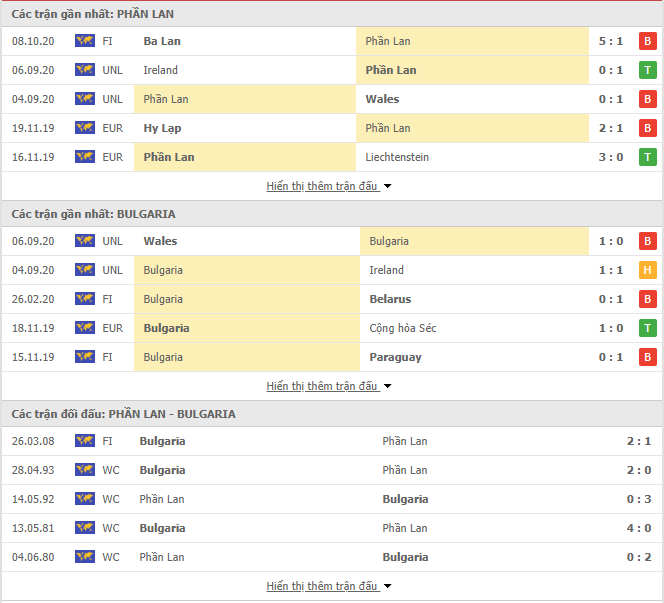
Task: Click the flag icon next to 18.11.19 EUR match
Action: [x=85, y=328]
